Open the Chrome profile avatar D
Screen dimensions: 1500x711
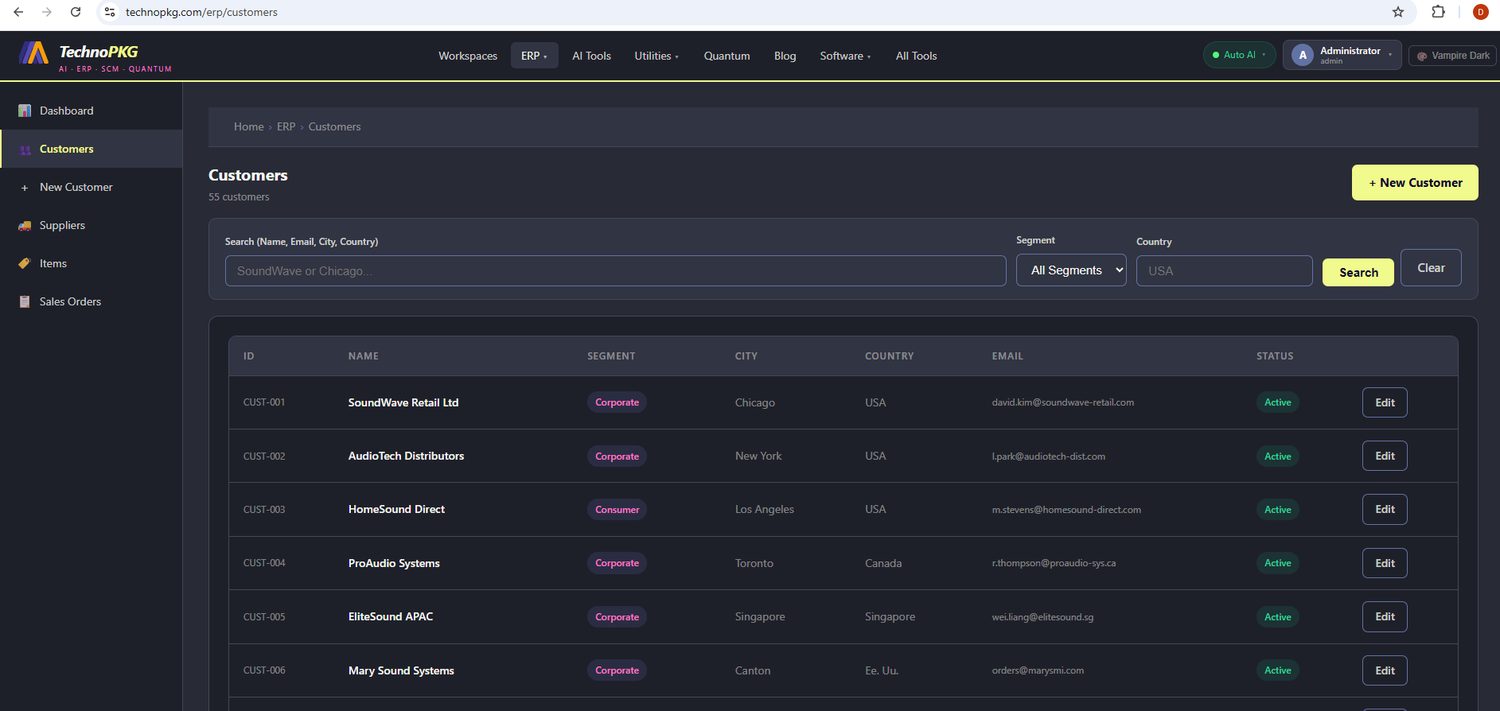point(1480,12)
